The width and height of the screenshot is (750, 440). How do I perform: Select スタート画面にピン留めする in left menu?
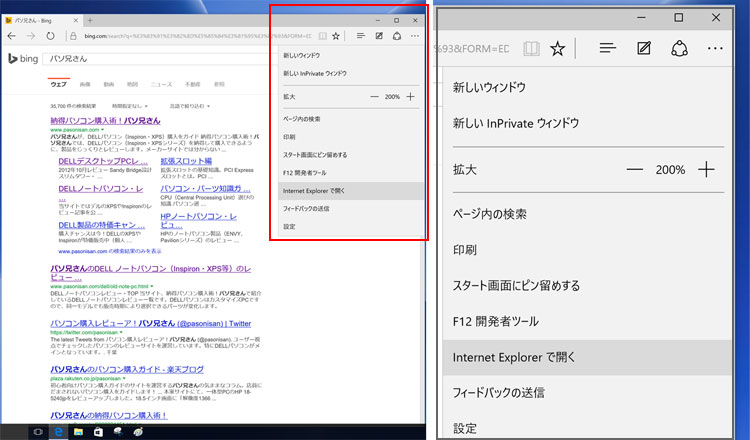click(352, 155)
